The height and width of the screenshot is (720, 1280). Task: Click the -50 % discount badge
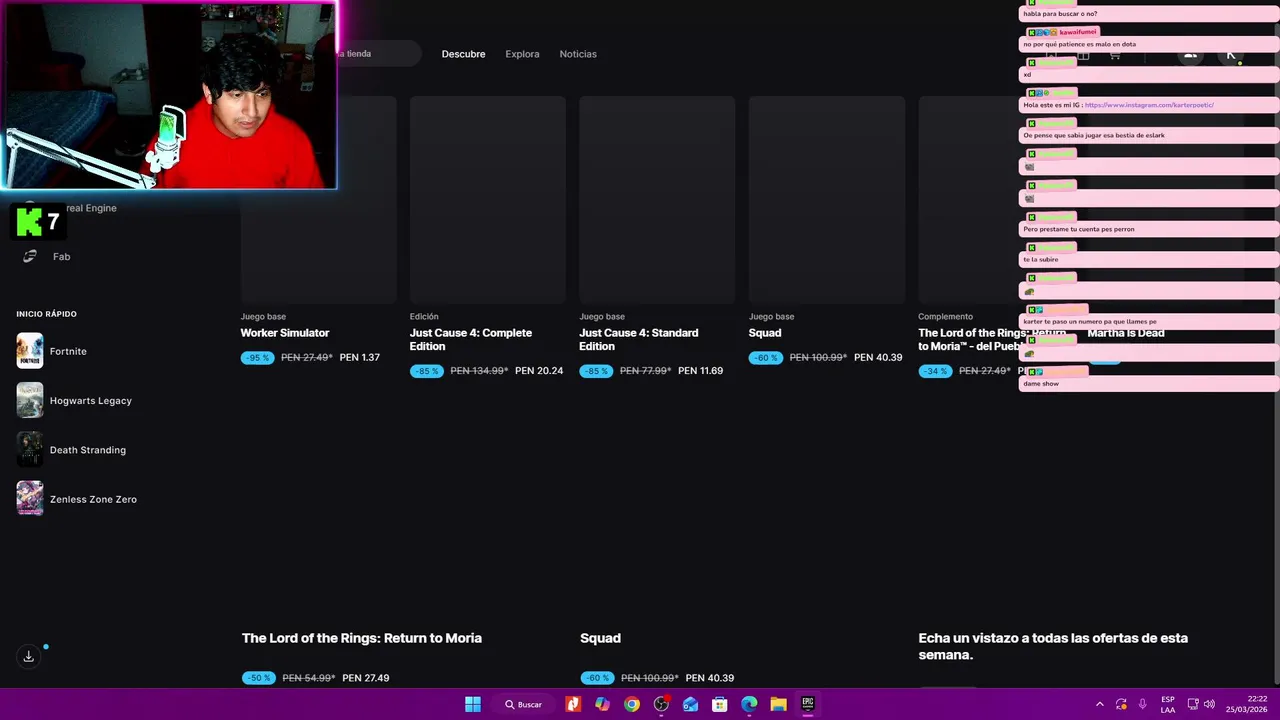pos(258,677)
